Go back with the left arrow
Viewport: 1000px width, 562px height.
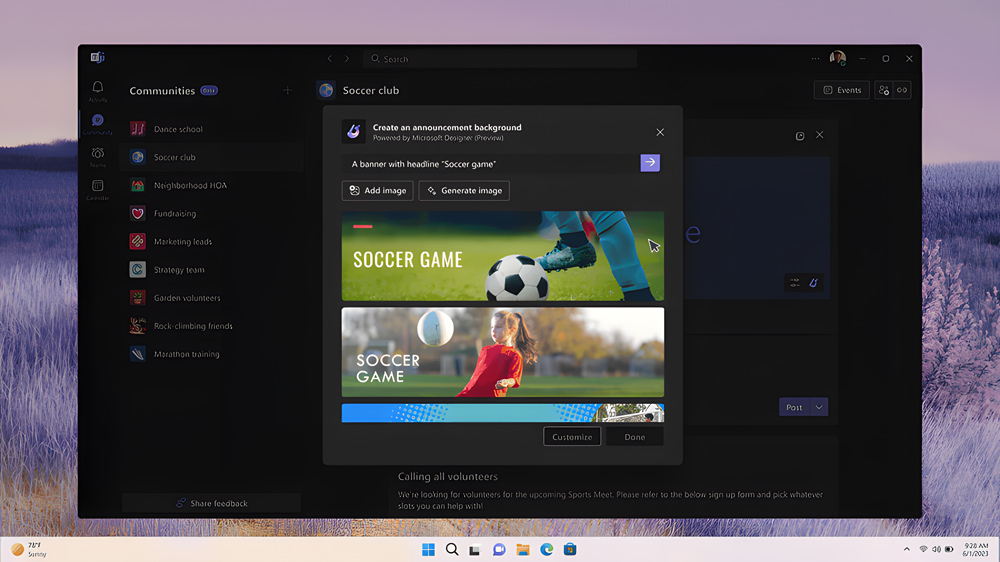point(330,59)
